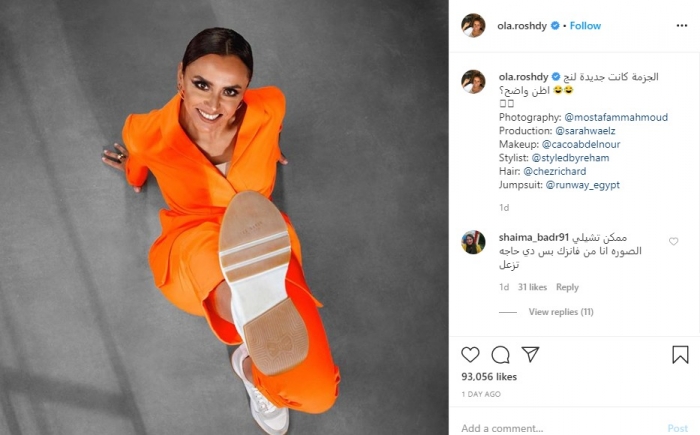Like shaima_badr91's comment with the small heart
The width and height of the screenshot is (700, 435).
click(x=674, y=241)
